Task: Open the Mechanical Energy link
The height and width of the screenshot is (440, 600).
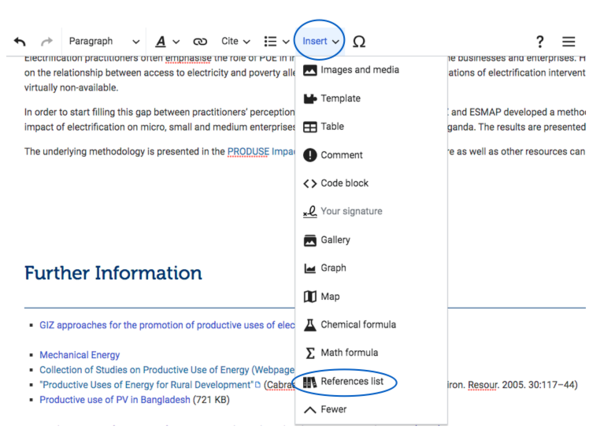Action: (x=80, y=355)
